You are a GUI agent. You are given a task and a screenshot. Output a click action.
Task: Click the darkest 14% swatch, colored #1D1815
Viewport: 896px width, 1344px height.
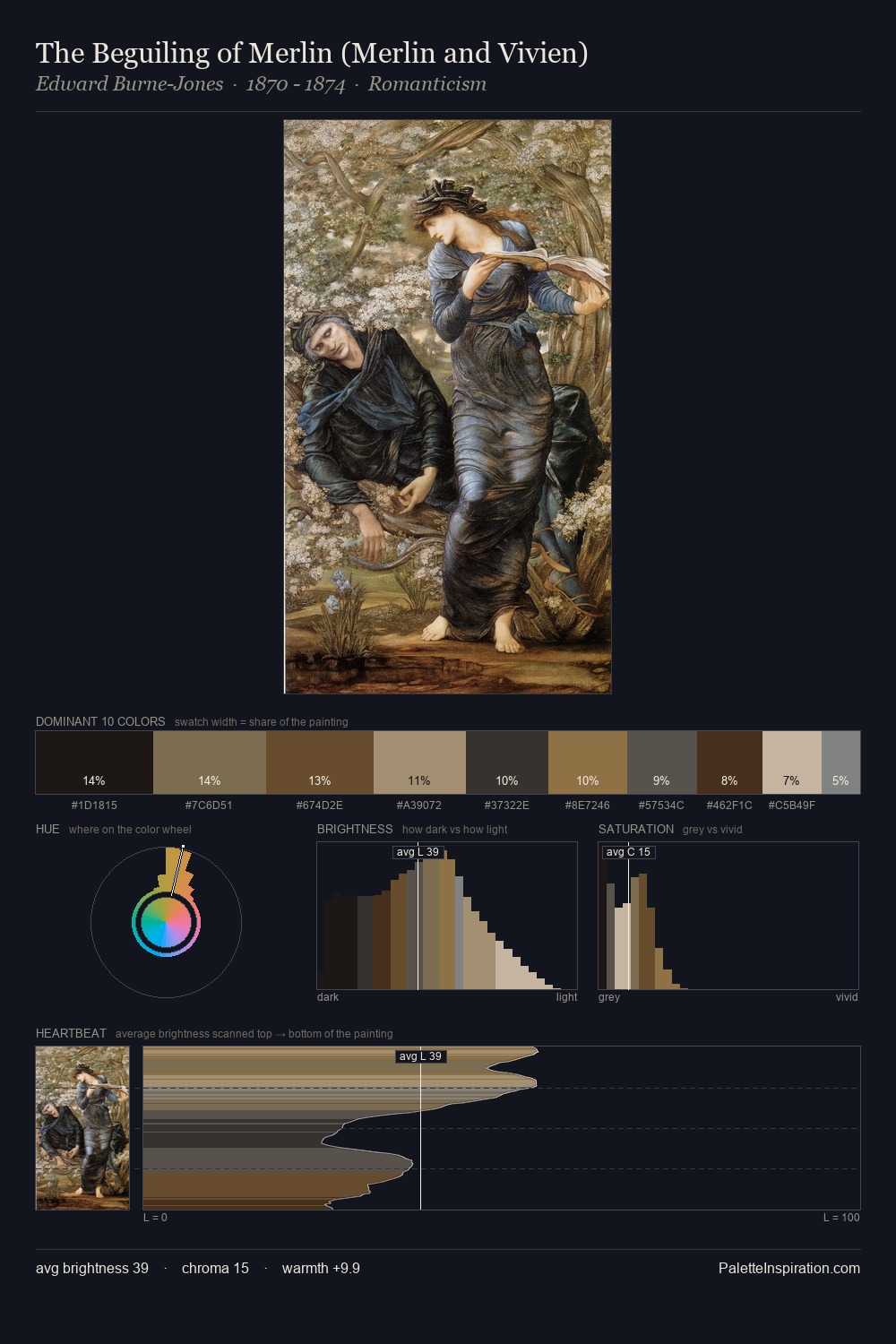[x=94, y=762]
